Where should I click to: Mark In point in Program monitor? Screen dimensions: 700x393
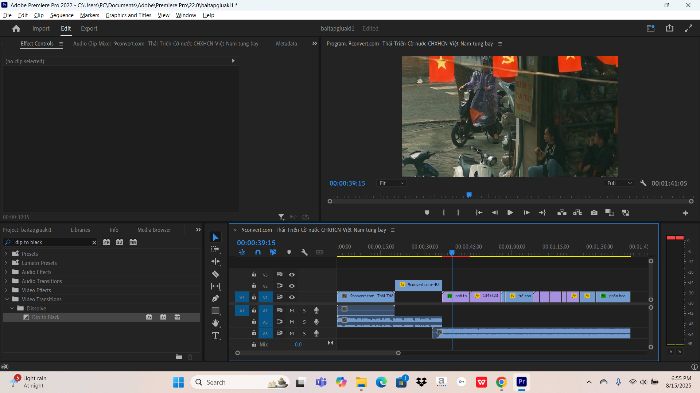click(443, 213)
